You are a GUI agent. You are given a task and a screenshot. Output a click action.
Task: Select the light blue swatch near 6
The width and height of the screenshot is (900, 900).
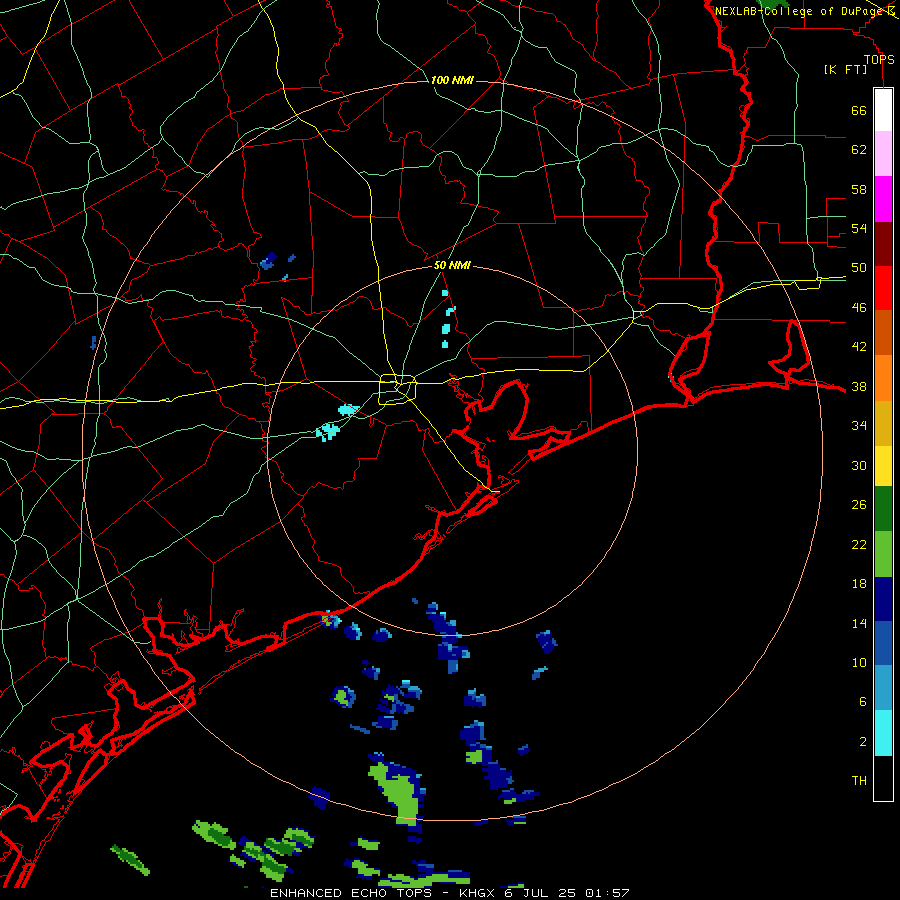pyautogui.click(x=883, y=688)
